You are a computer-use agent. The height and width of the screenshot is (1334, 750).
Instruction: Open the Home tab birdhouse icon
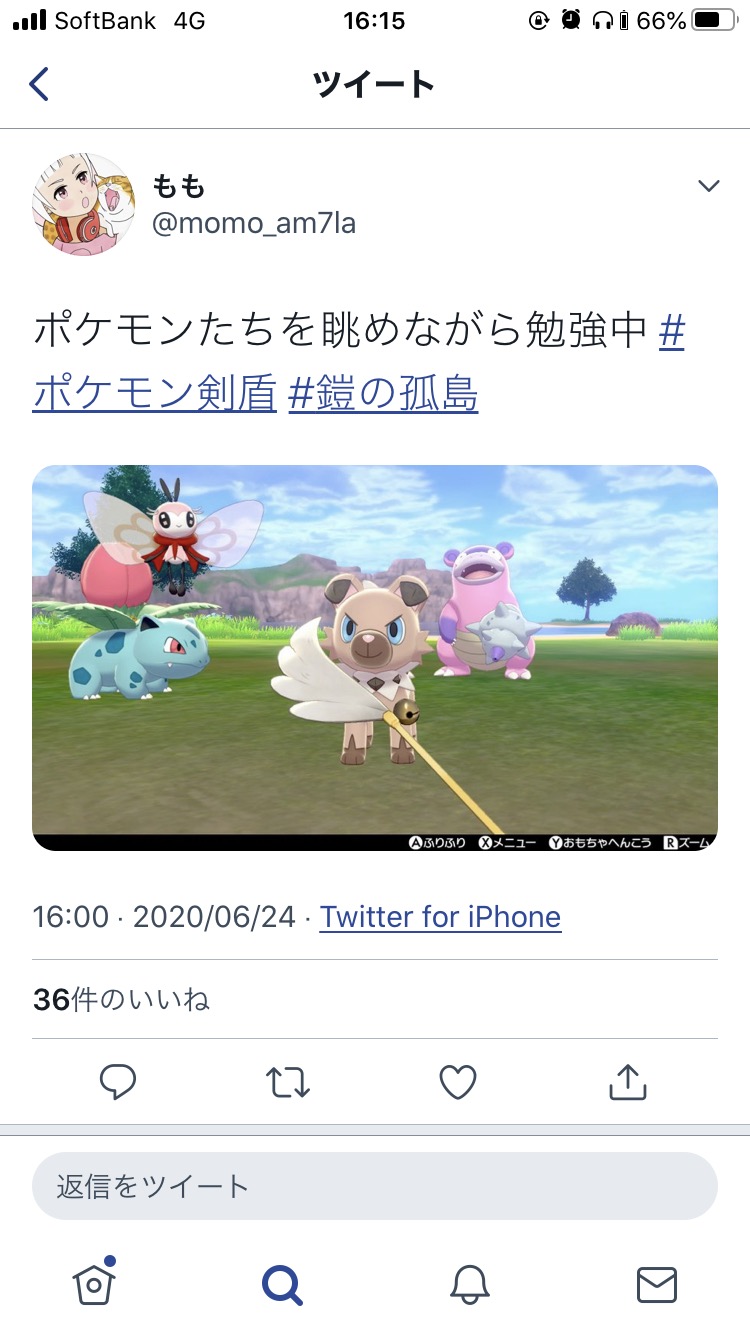[95, 1283]
